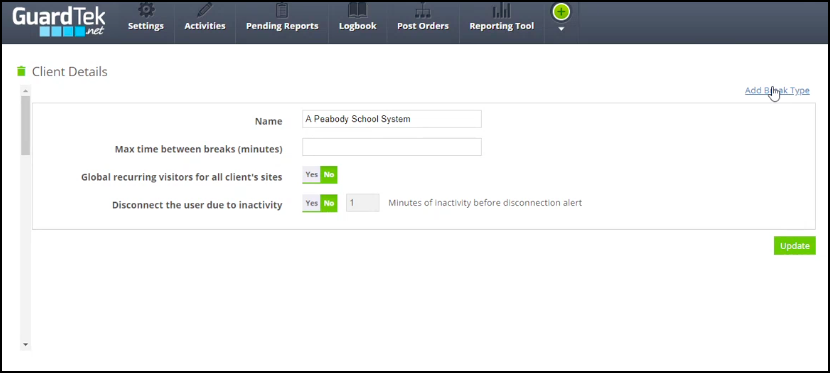
Task: Click the green plus circle icon
Action: tap(561, 12)
